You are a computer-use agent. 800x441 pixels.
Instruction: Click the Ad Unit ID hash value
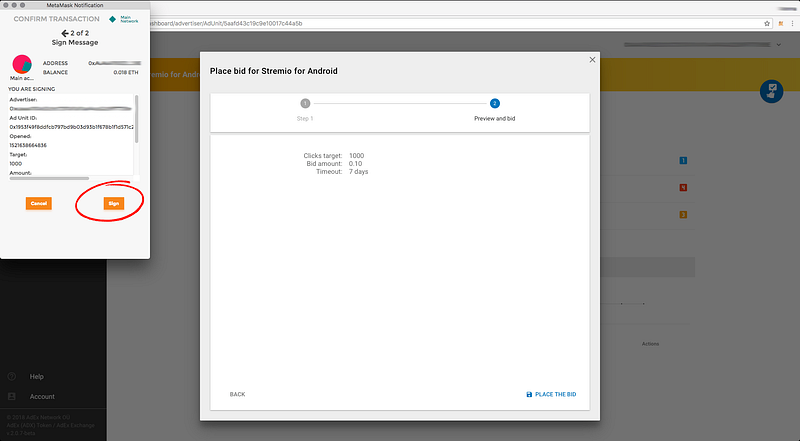71,127
